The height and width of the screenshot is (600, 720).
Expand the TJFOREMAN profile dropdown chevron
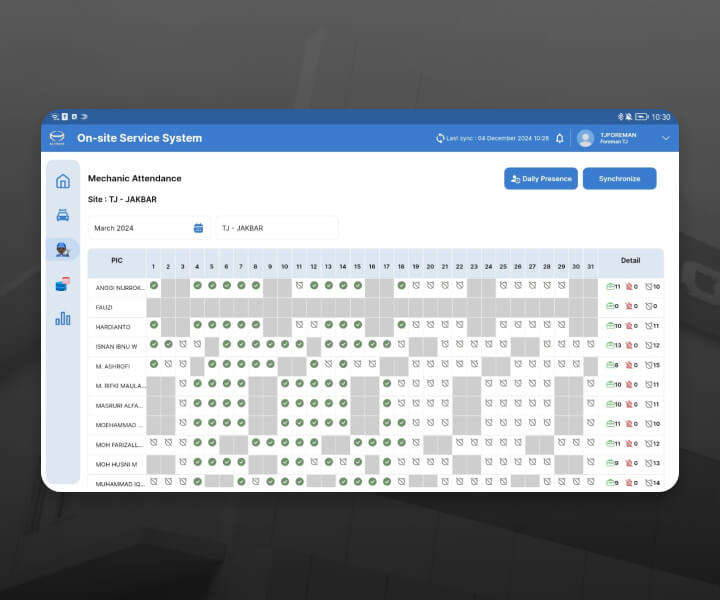(666, 138)
